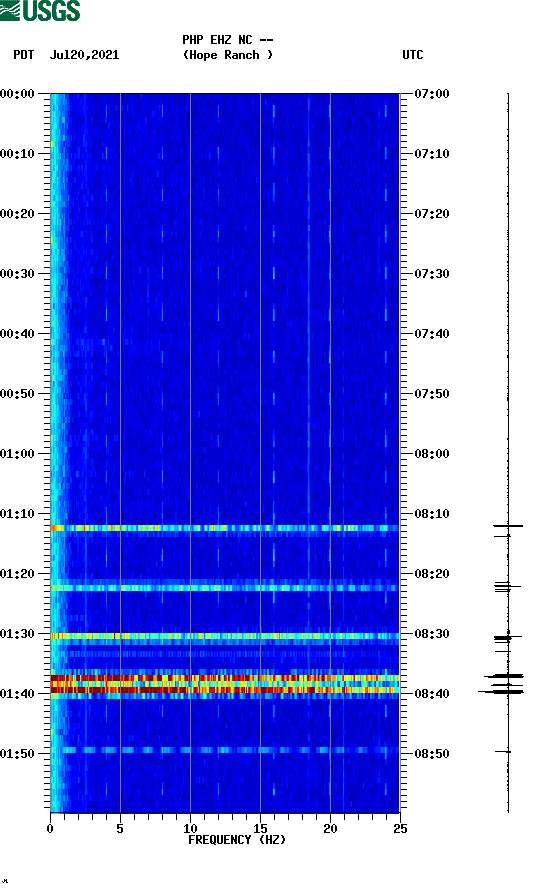552x892 pixels.
Task: Click the '08:50' UTC time label
Action: click(431, 754)
